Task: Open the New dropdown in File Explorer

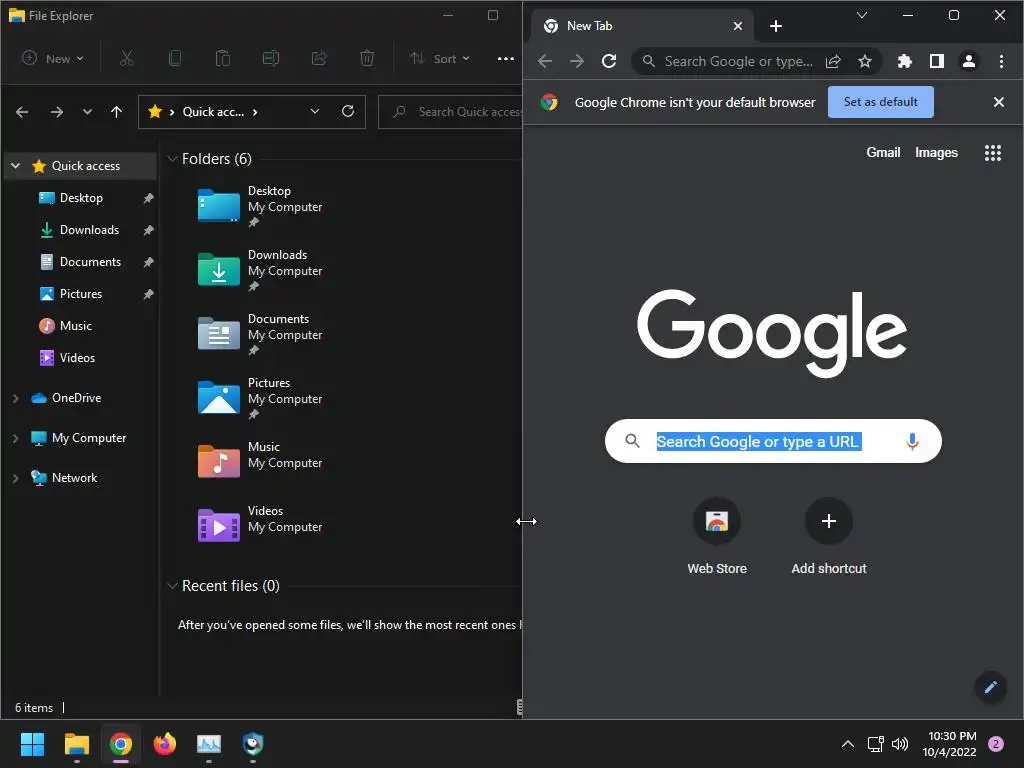Action: click(x=53, y=59)
